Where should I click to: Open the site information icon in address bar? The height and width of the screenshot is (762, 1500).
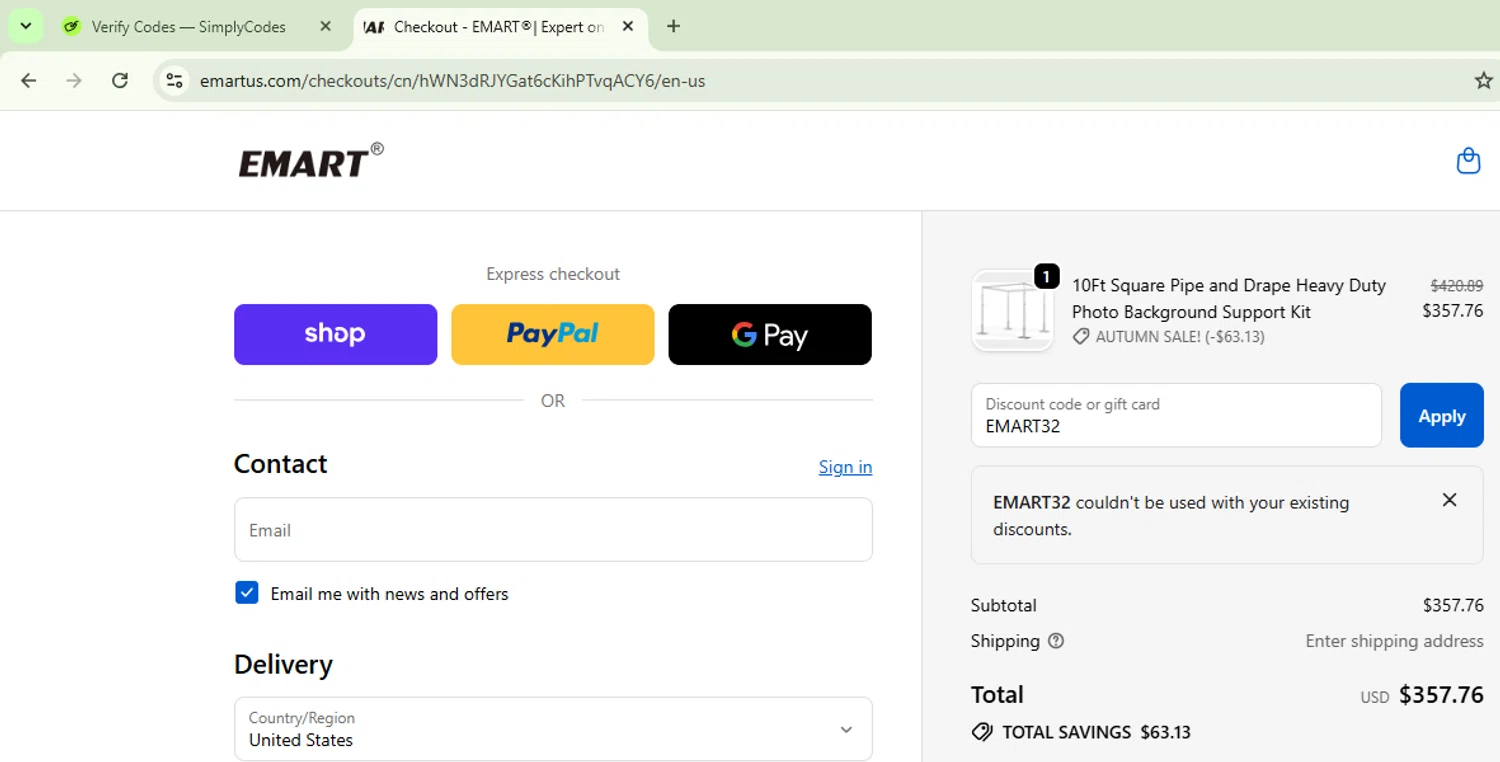(175, 81)
